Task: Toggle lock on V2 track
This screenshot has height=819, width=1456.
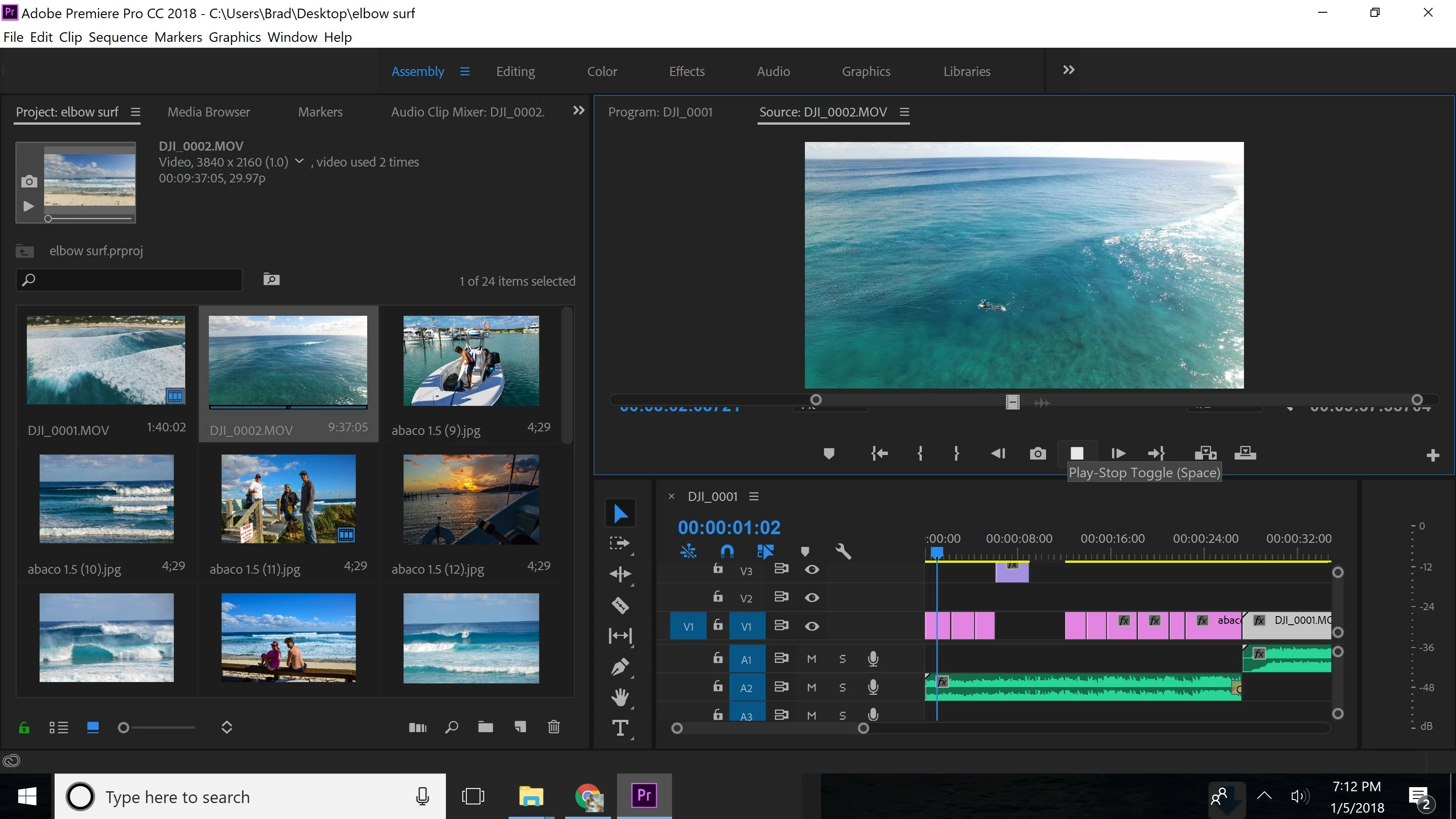Action: [718, 597]
